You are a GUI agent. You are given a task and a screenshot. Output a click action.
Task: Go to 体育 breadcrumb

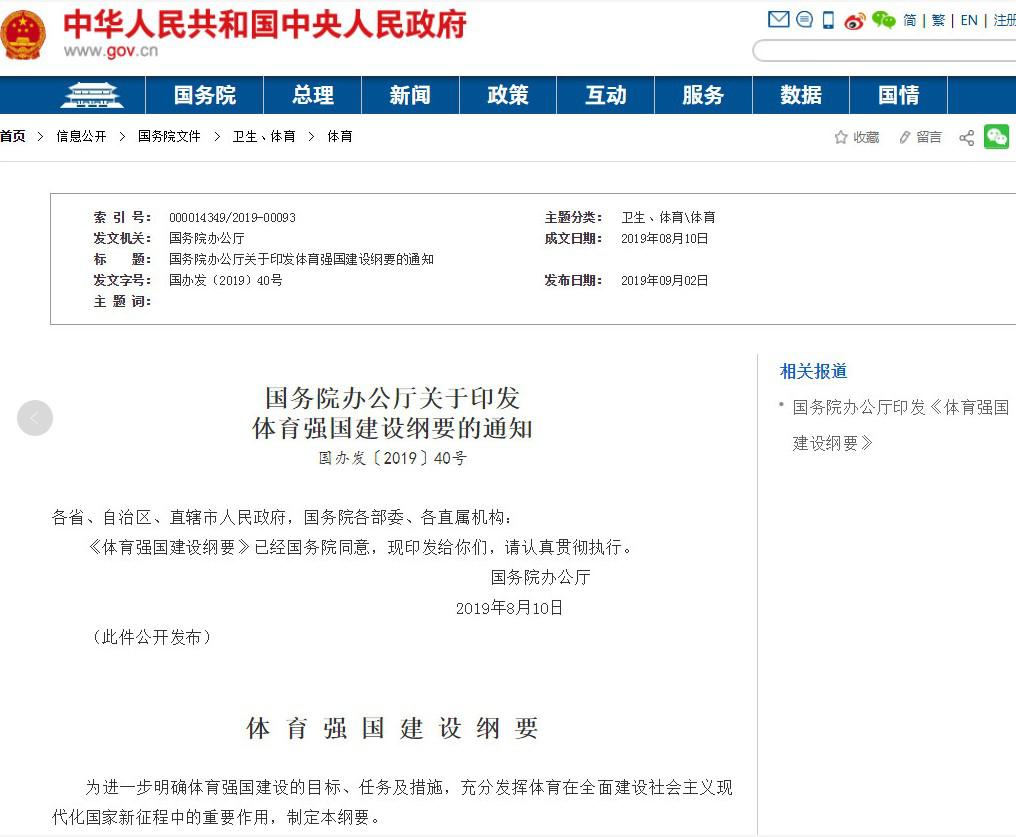340,136
